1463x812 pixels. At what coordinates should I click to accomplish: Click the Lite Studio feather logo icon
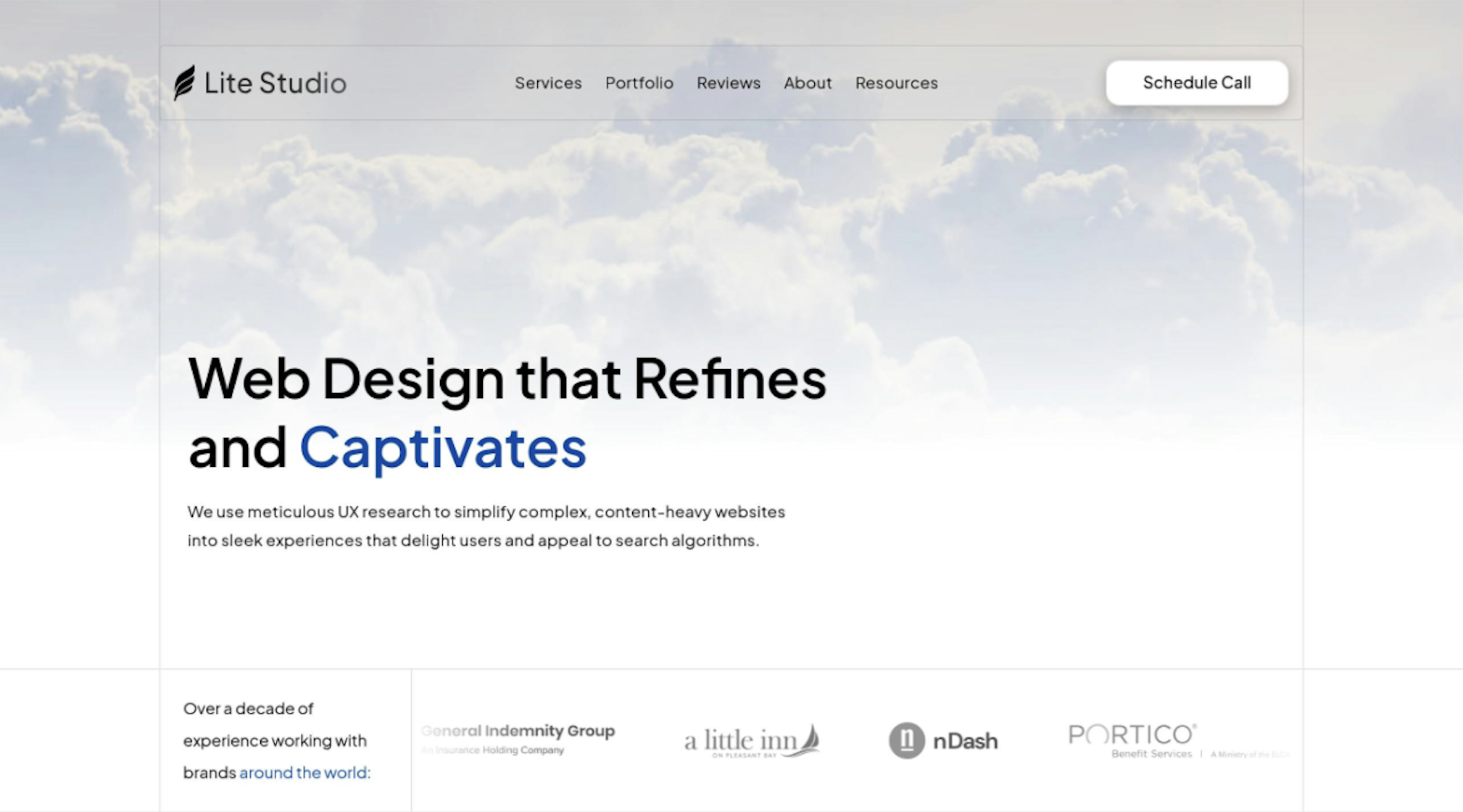click(x=184, y=83)
